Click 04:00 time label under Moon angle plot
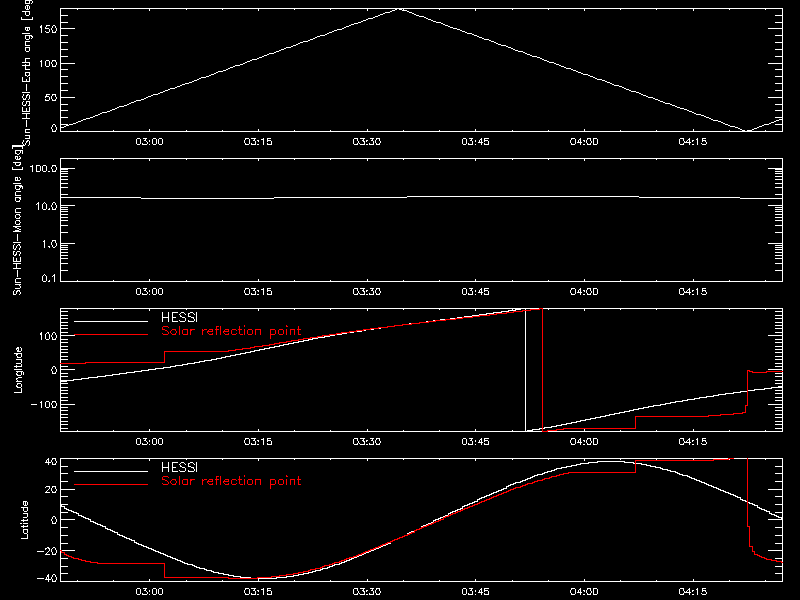This screenshot has width=800, height=600. 584,291
